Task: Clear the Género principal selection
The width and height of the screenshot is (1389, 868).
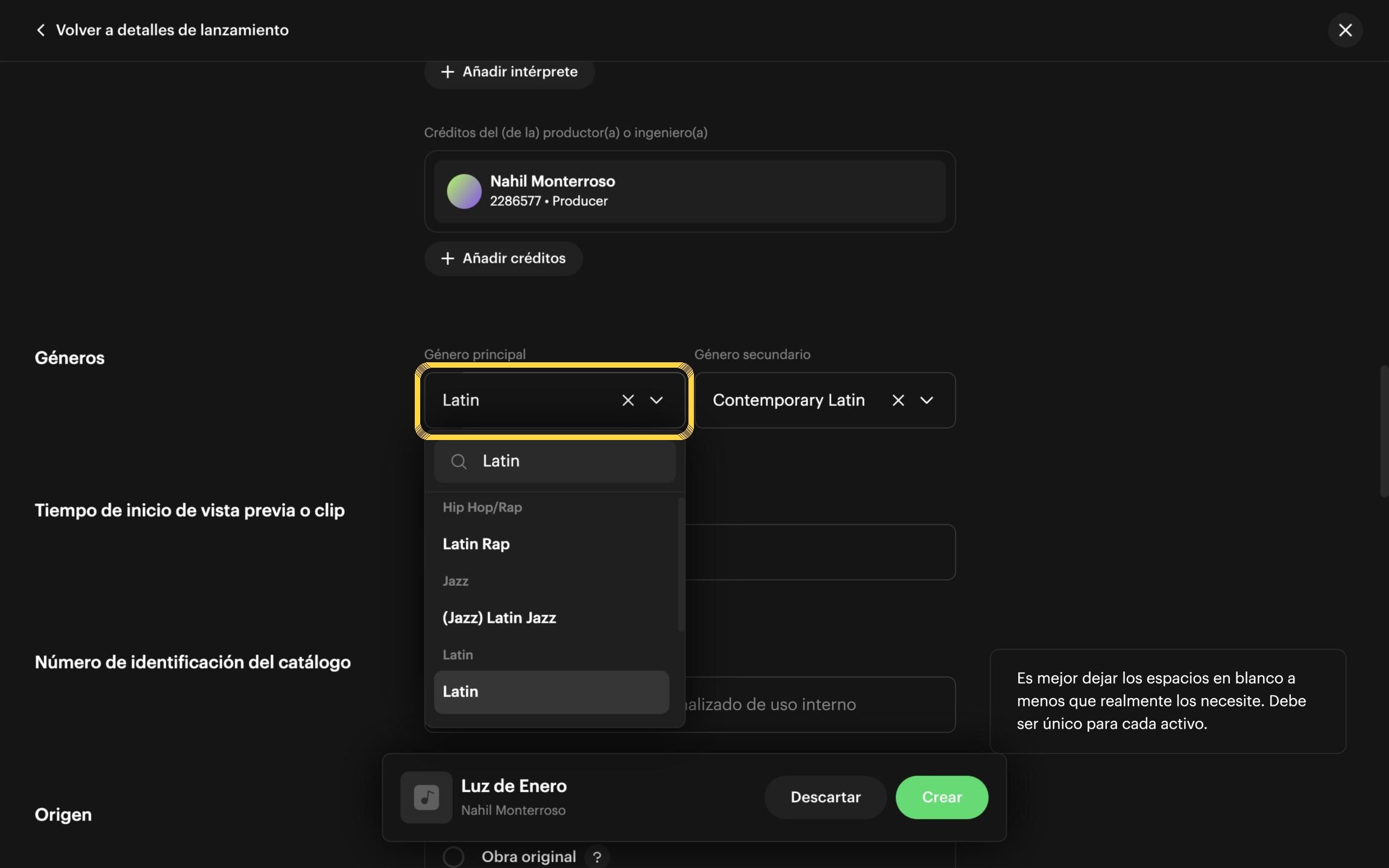Action: click(628, 400)
